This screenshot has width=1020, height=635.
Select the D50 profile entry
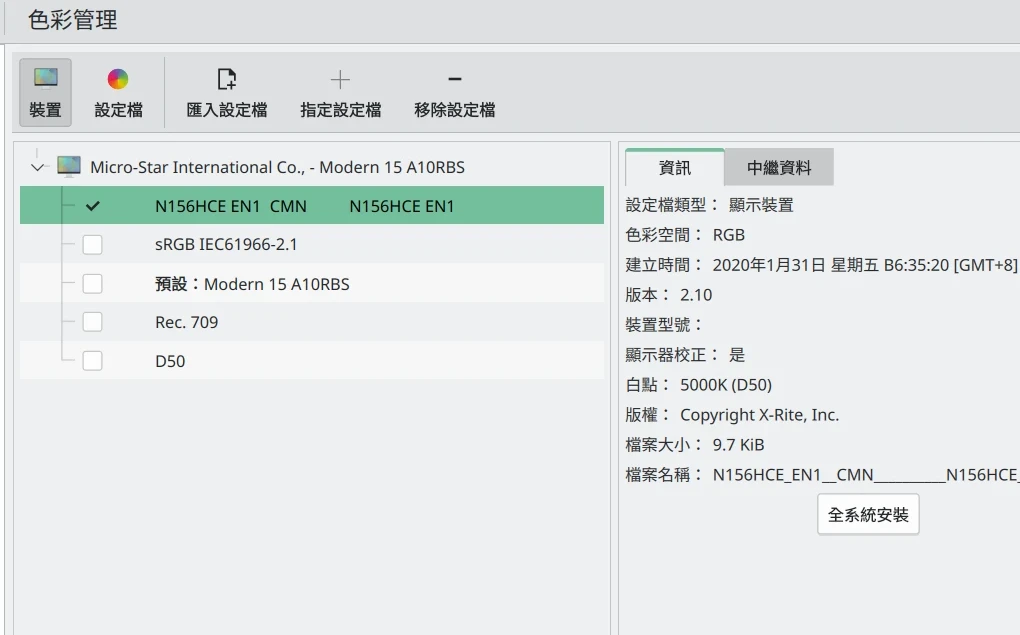click(170, 361)
